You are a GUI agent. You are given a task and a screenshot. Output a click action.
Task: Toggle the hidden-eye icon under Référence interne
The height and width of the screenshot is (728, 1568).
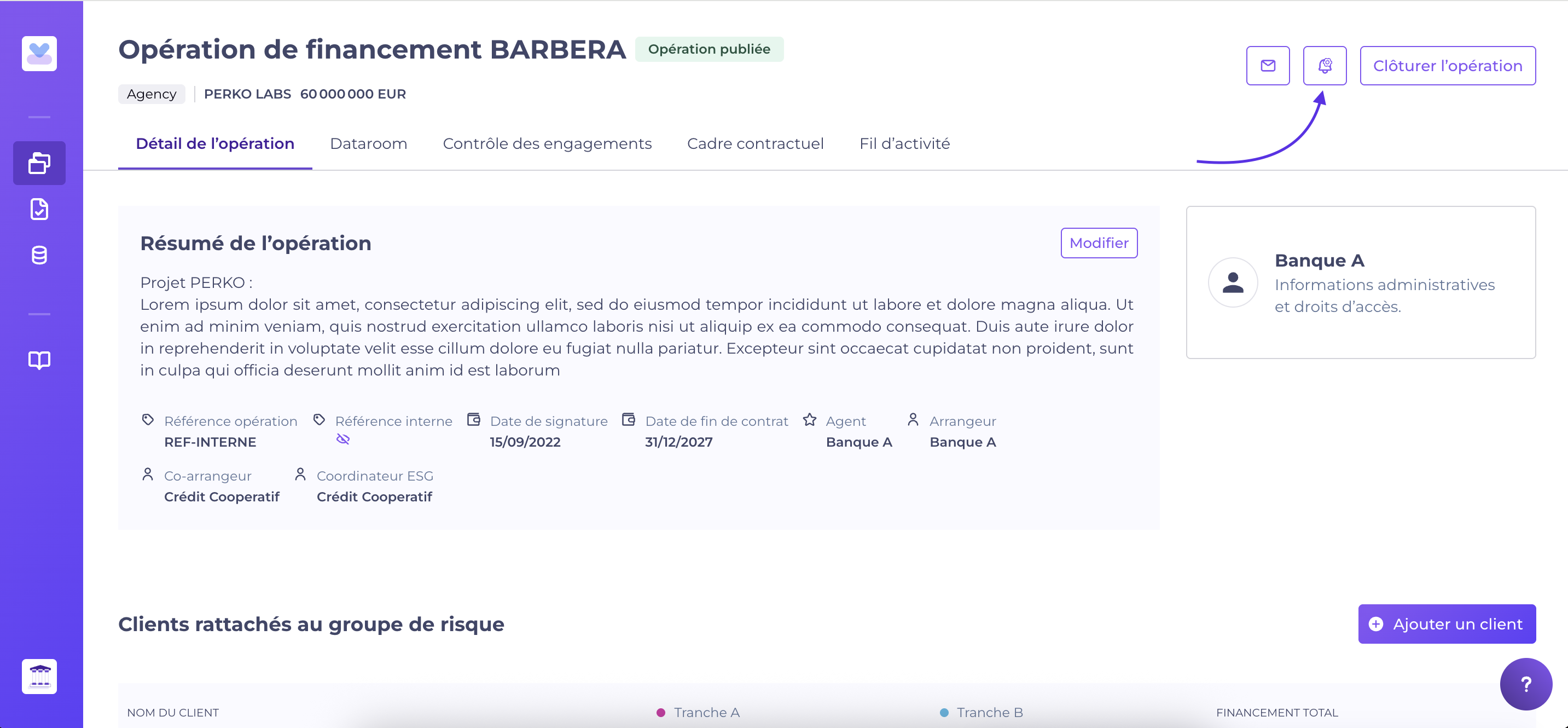[342, 439]
